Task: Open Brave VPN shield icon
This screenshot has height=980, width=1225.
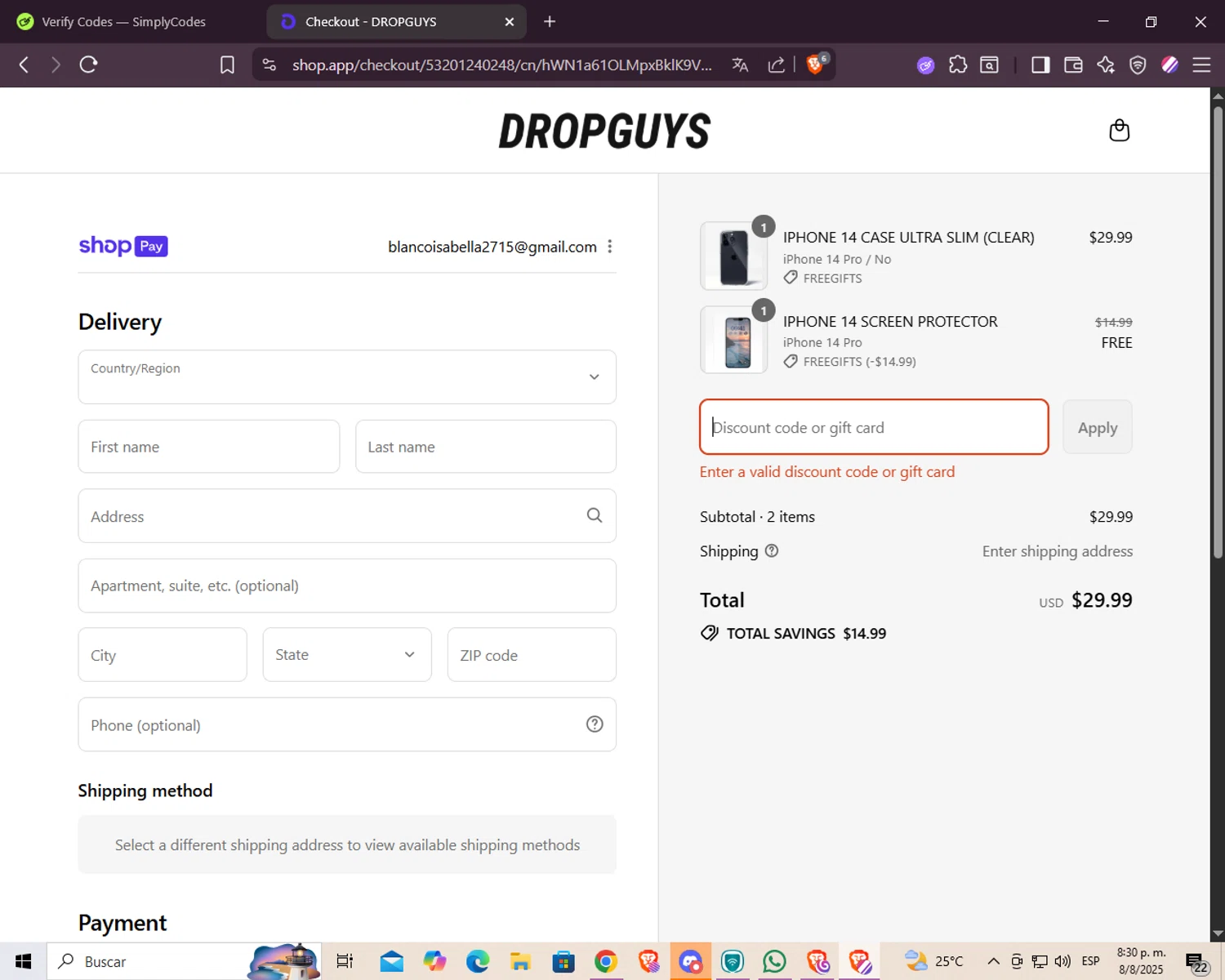Action: click(x=1138, y=65)
